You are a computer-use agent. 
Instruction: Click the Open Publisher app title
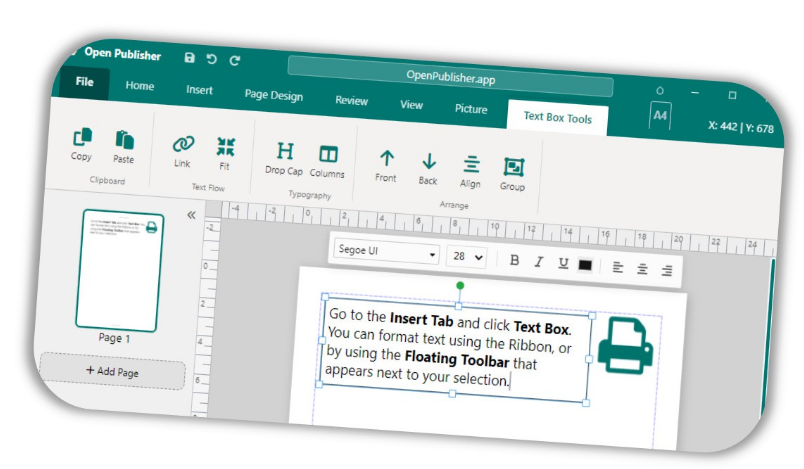click(x=123, y=54)
